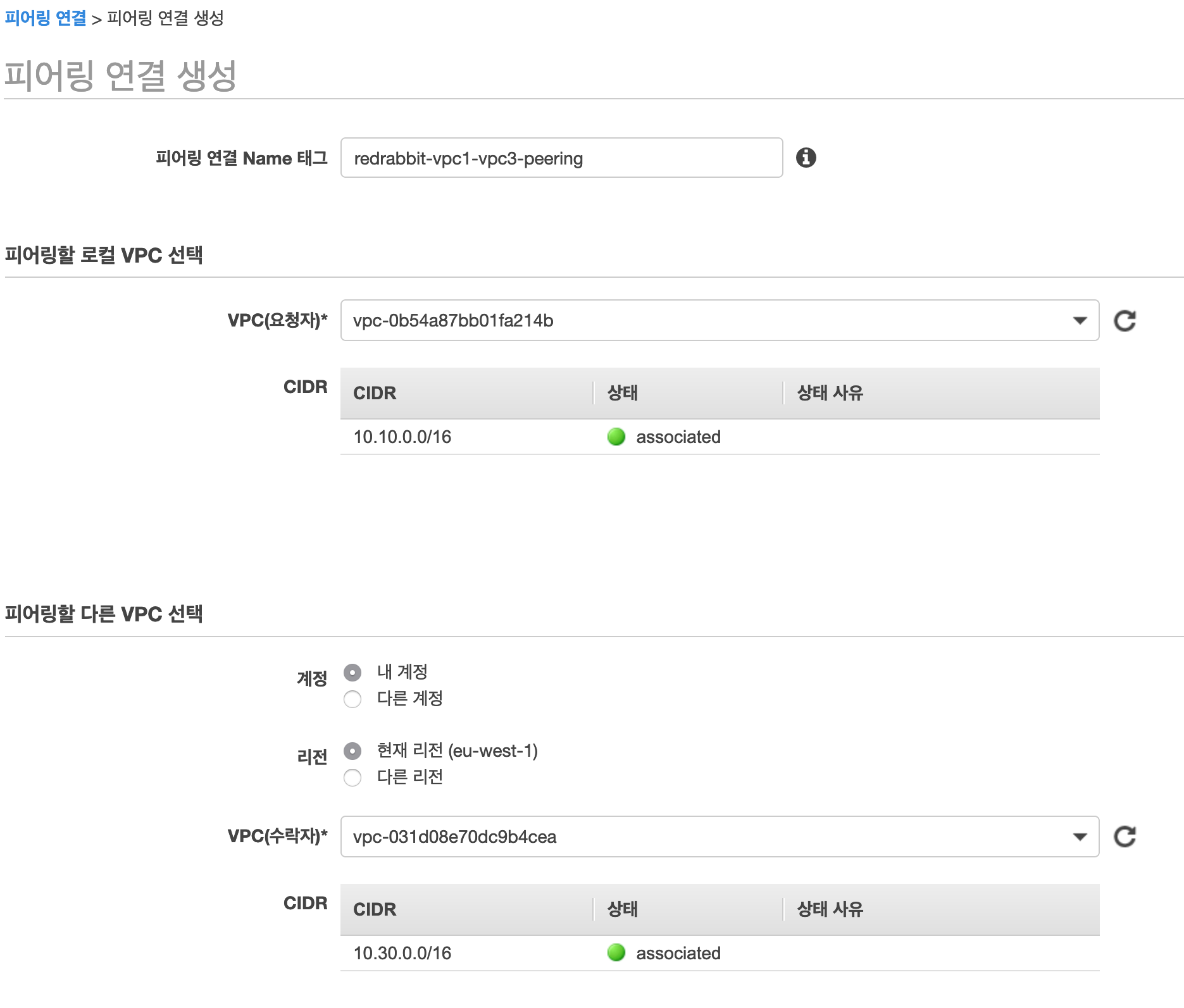The image size is (1184, 1008).
Task: Click 상태 사유 header in accepter table
Action: pos(830,909)
